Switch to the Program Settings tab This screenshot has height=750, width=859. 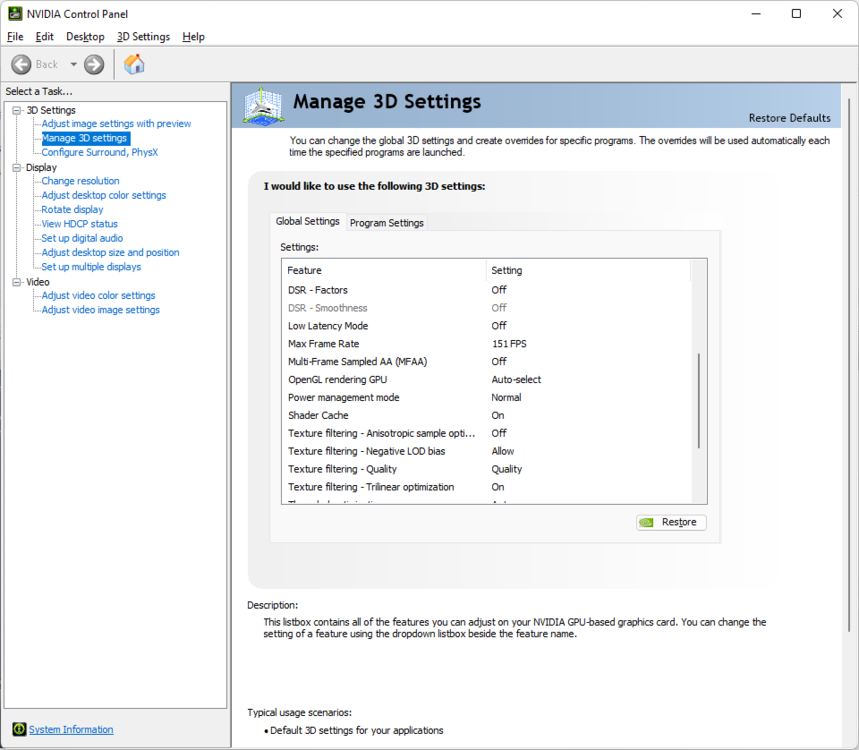pos(387,223)
